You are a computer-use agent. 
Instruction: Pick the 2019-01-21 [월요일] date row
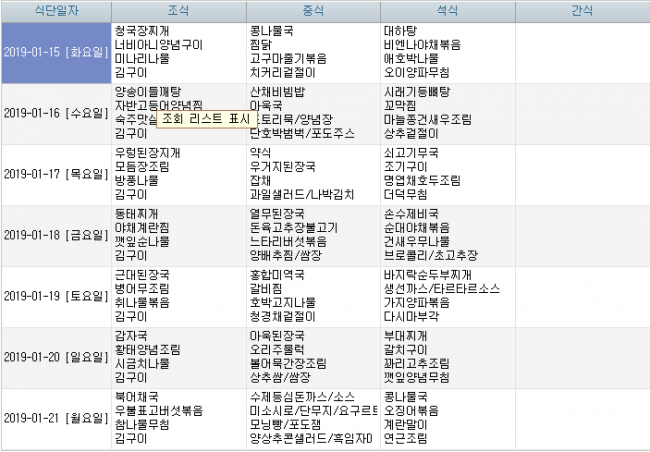coord(55,417)
